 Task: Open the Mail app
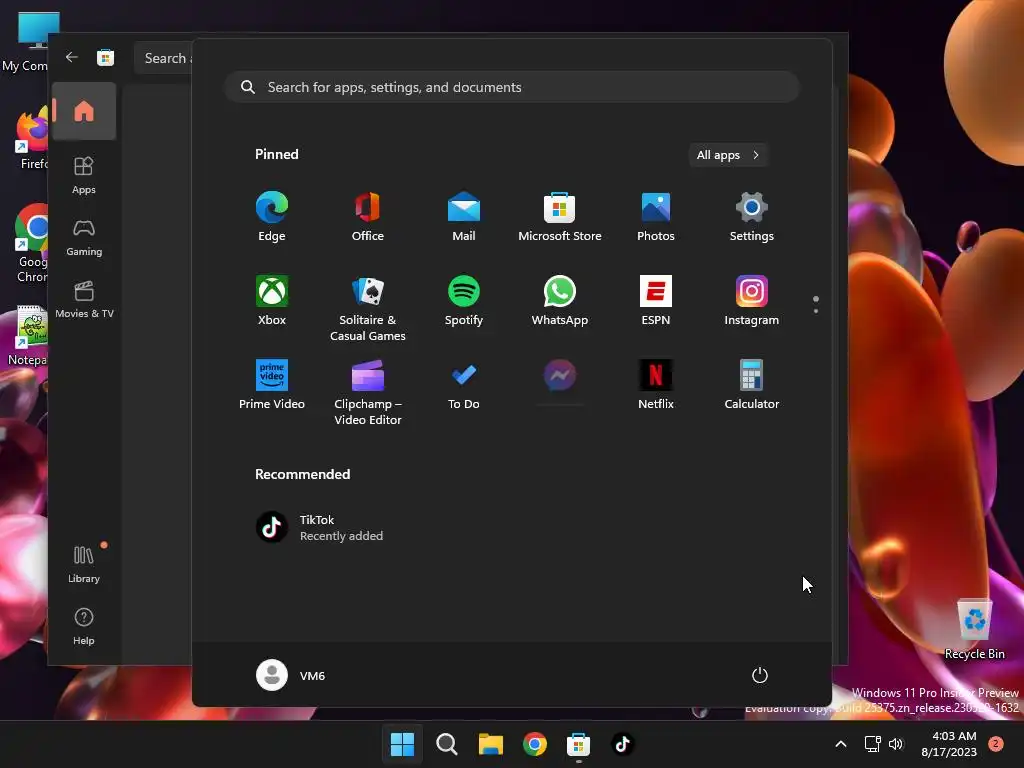[x=464, y=217]
